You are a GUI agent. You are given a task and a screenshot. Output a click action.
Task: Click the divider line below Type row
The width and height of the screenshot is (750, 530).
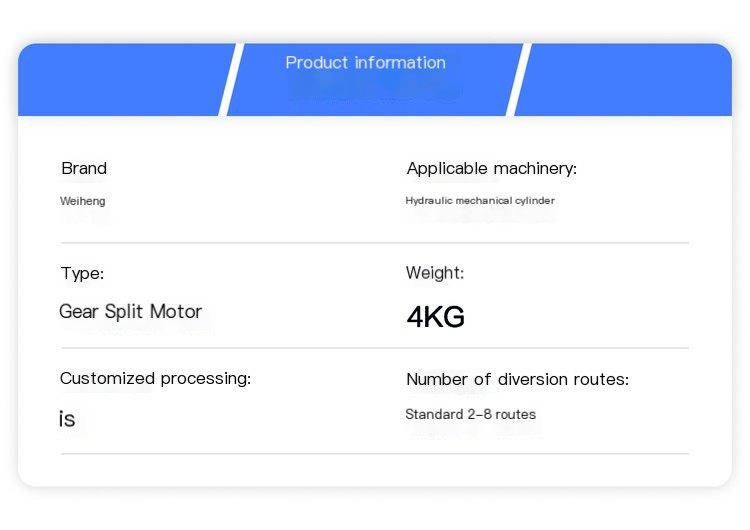(x=375, y=348)
